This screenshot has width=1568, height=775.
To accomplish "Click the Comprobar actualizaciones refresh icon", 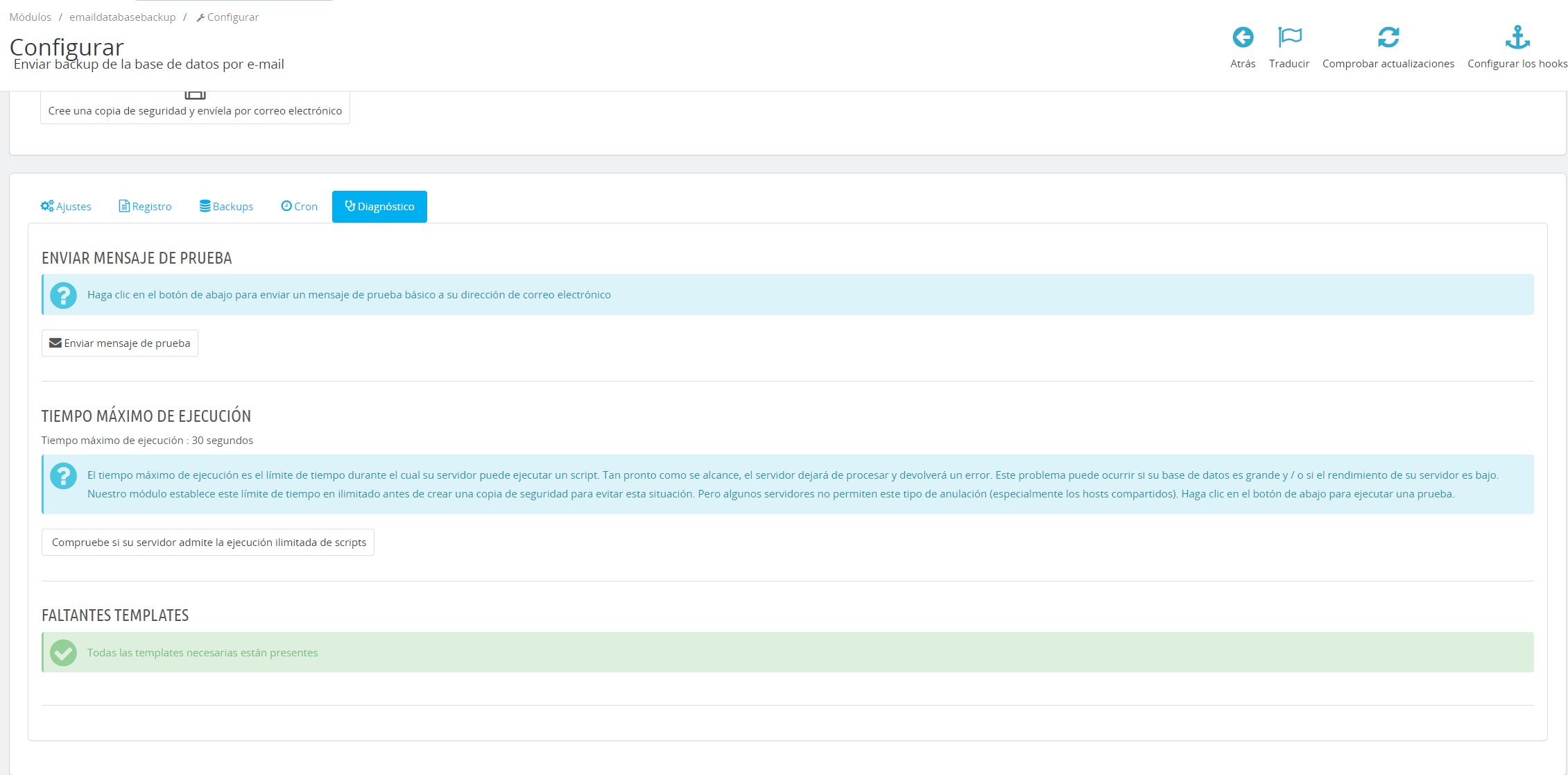I will tap(1388, 37).
